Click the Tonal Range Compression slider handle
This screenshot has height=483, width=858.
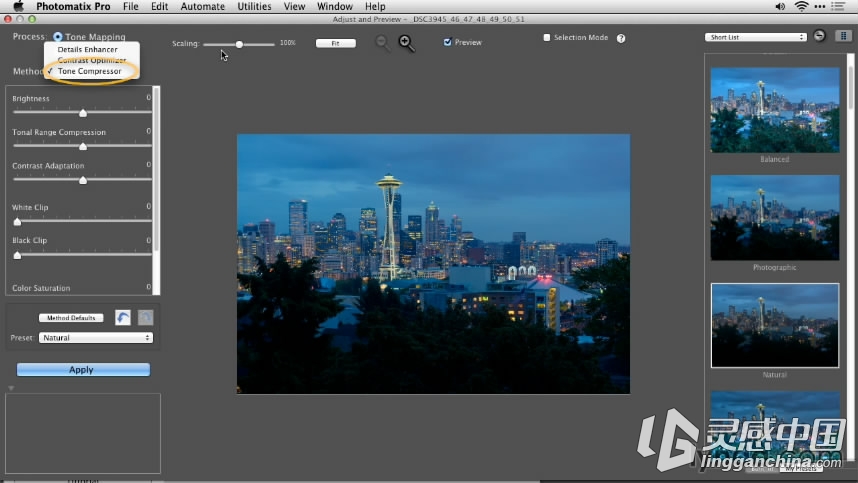pos(83,146)
